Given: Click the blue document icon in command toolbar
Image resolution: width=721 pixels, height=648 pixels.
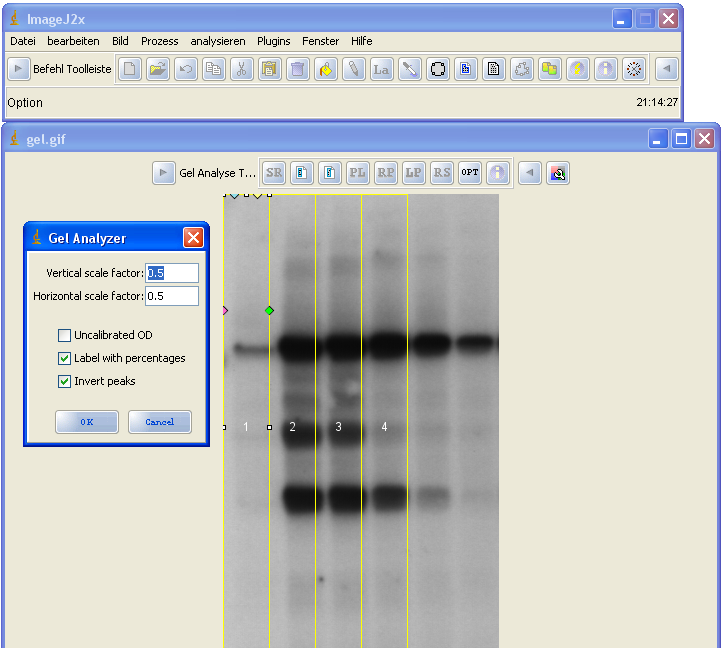Looking at the screenshot, I should (x=466, y=69).
